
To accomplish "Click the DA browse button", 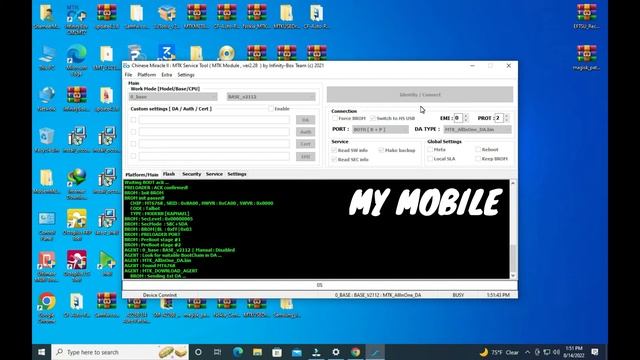I will 305,120.
